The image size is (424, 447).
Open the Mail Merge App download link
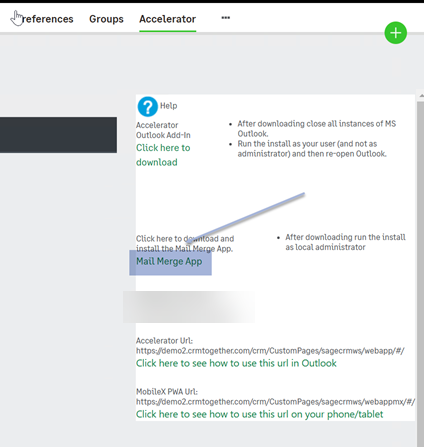pos(169,261)
